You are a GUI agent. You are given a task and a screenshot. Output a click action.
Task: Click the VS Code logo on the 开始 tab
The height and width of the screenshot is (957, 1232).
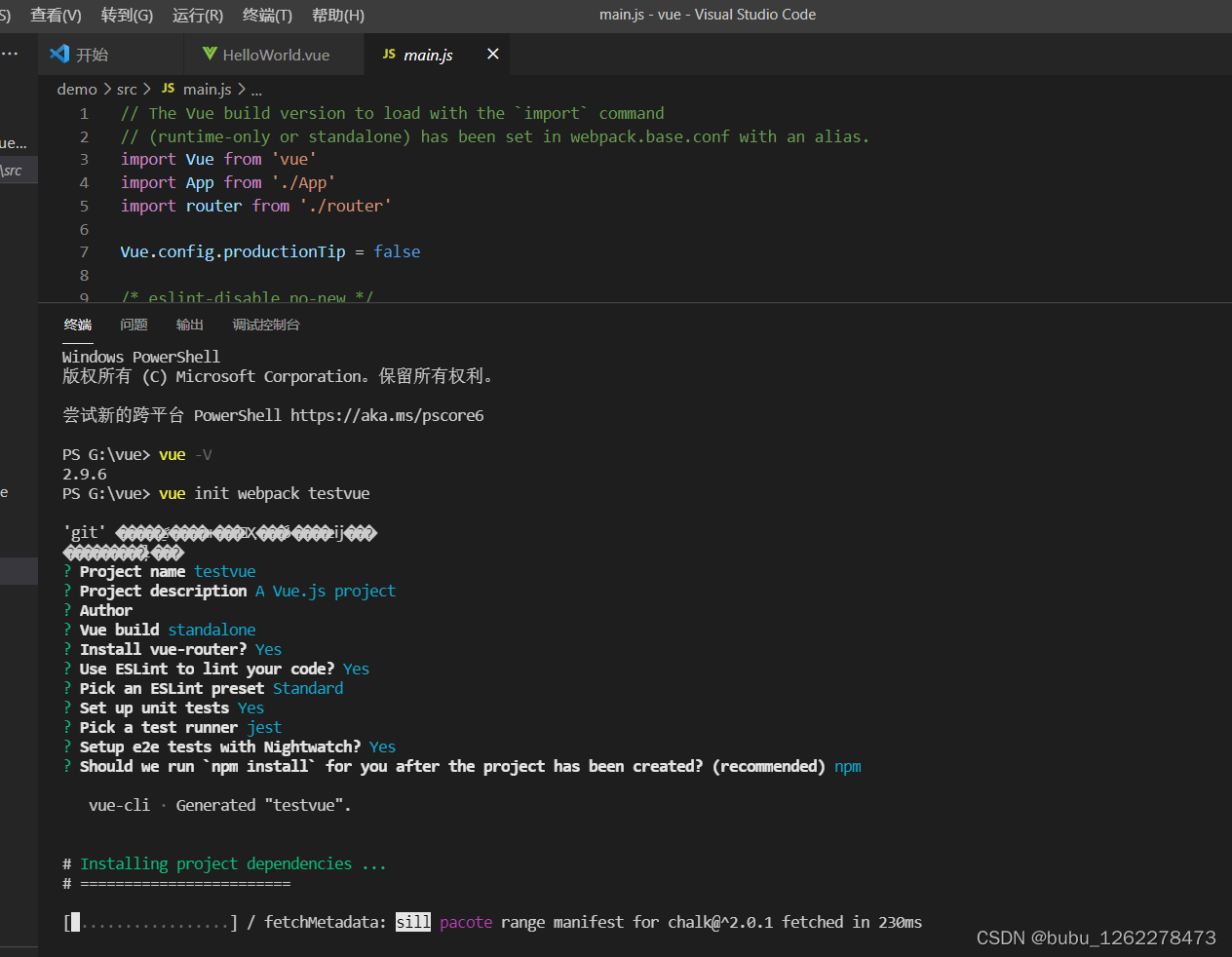(x=59, y=54)
